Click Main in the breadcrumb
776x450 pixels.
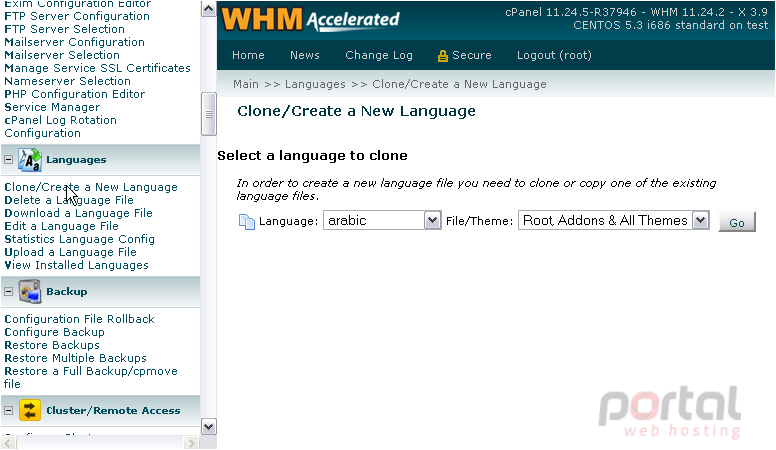246,84
